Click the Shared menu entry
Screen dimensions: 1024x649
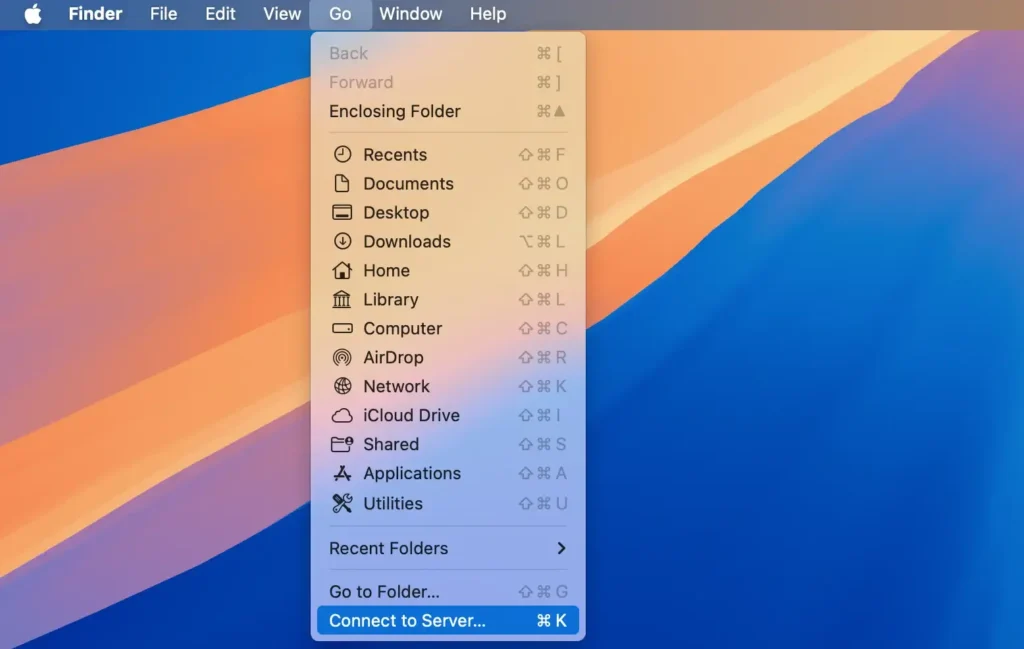[x=390, y=444]
